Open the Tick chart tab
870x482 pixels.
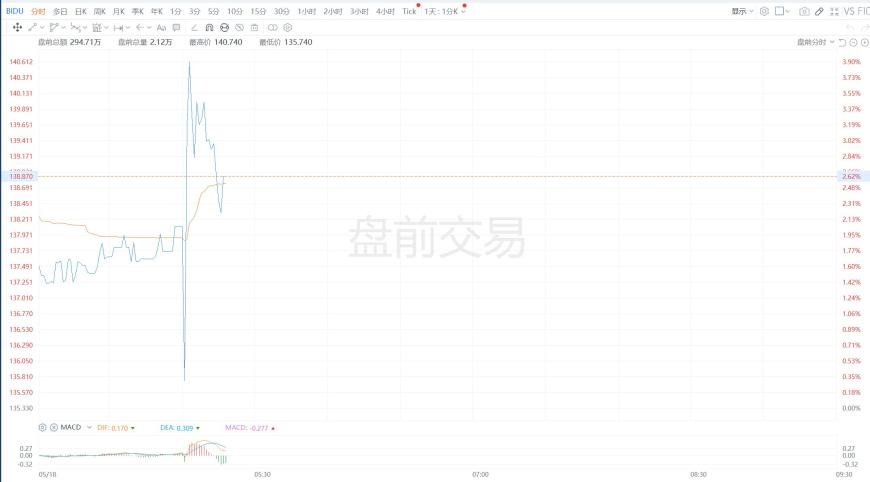point(409,11)
